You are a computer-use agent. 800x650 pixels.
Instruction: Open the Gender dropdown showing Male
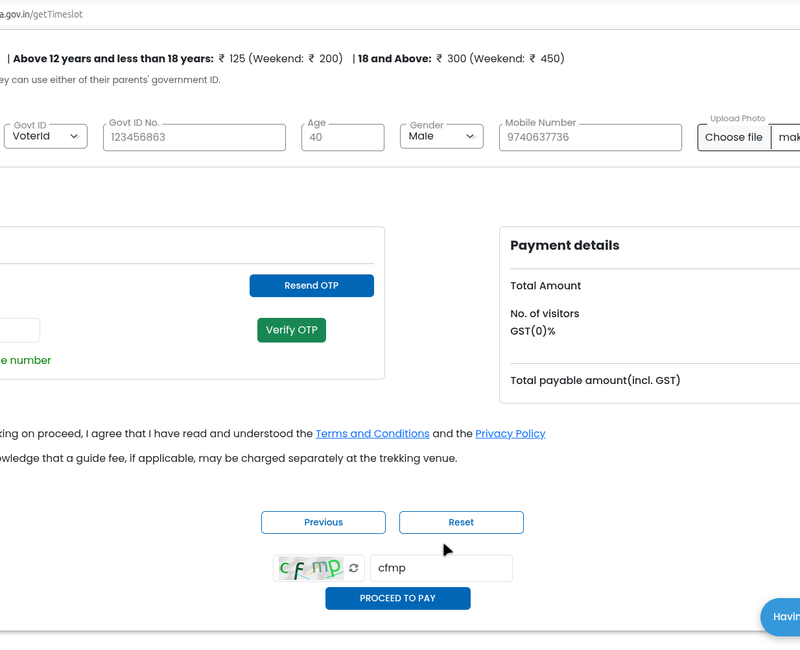pyautogui.click(x=441, y=136)
